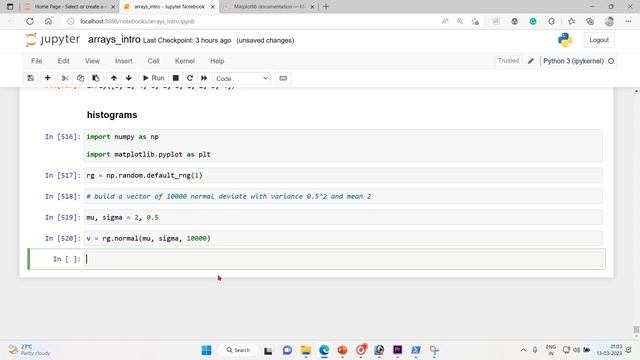
Task: Open browser settings and more menu
Action: click(628, 21)
